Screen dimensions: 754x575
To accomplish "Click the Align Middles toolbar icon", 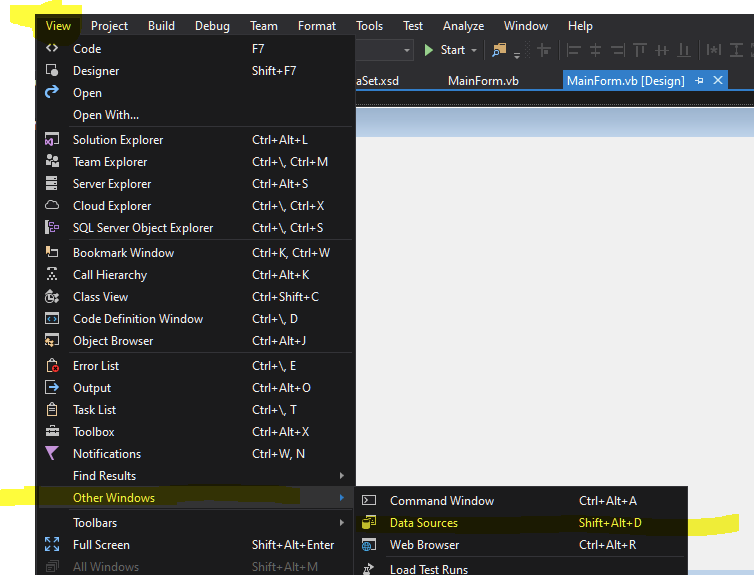I will pos(662,50).
